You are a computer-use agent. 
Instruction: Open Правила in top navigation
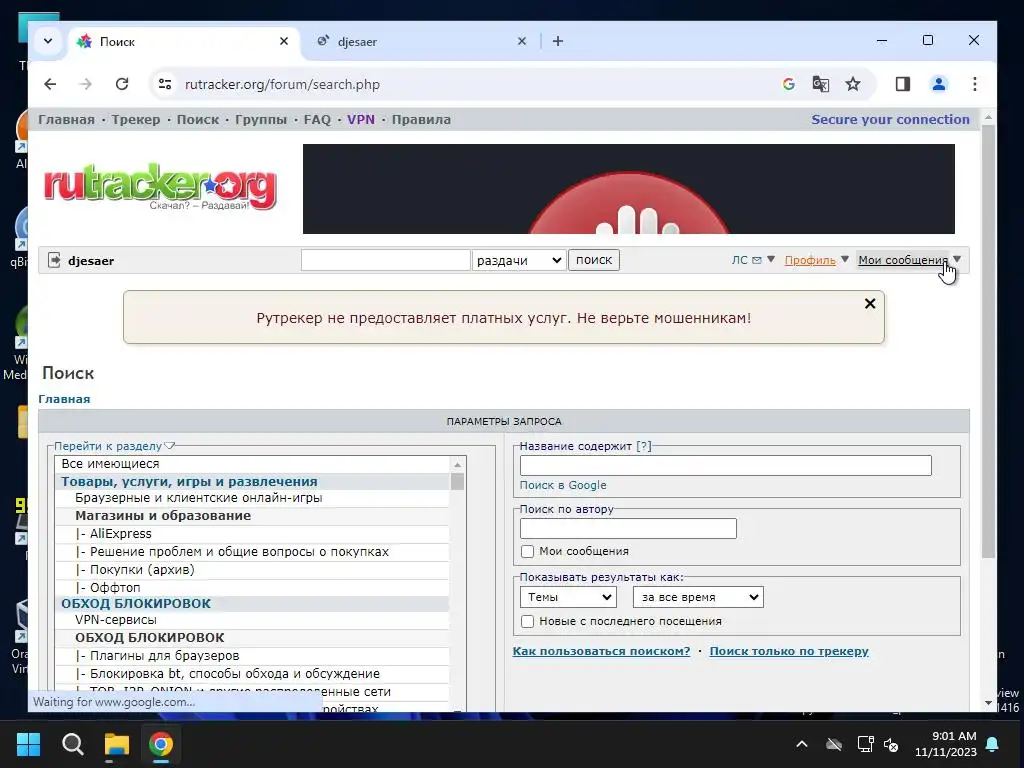point(421,120)
